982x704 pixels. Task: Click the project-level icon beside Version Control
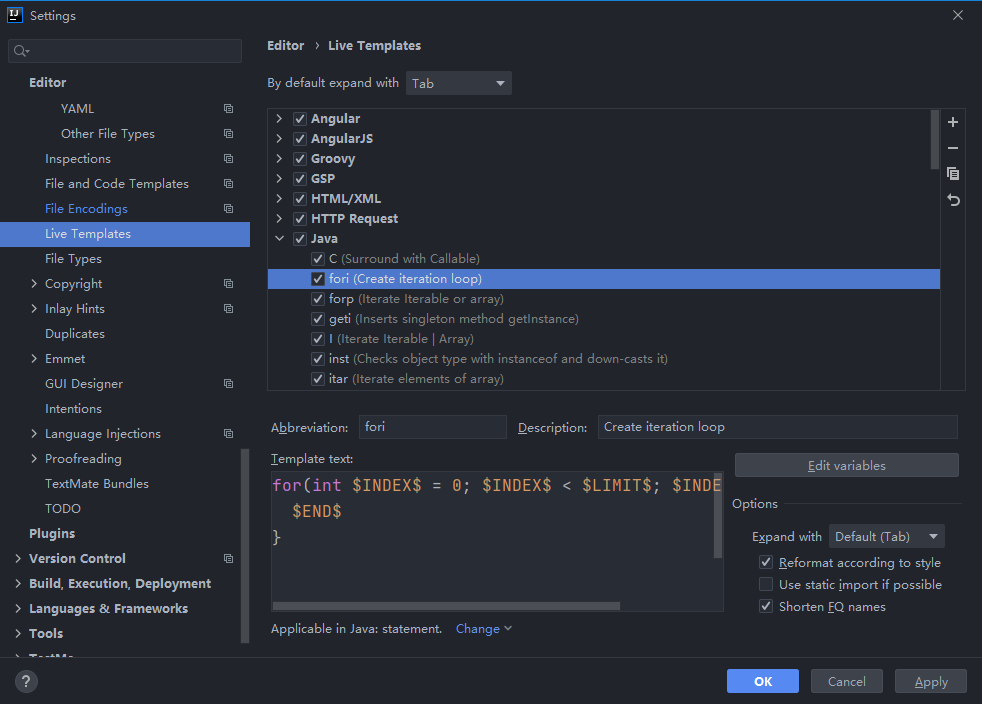tap(228, 559)
